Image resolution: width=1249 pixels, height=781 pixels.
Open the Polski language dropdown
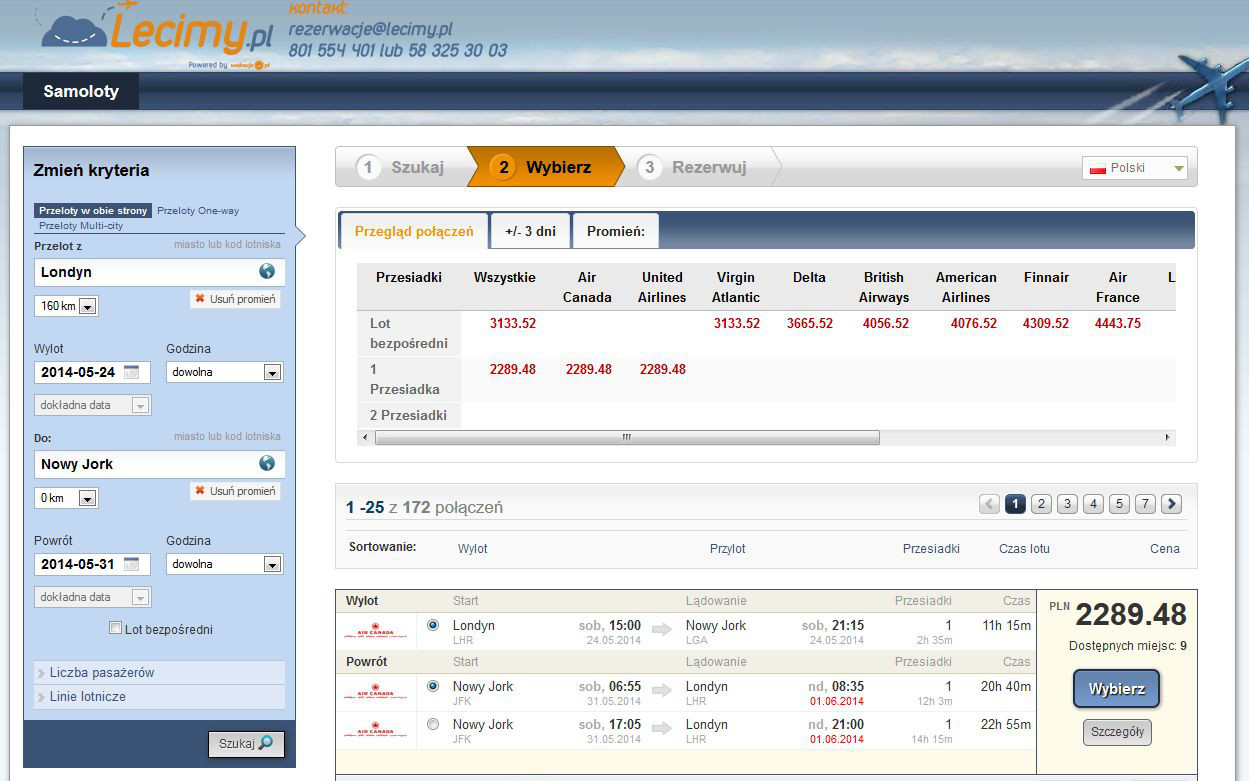tap(1135, 168)
